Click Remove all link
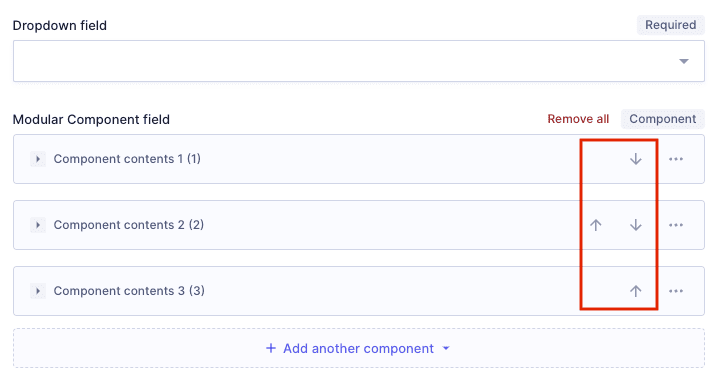717x385 pixels. coord(578,119)
